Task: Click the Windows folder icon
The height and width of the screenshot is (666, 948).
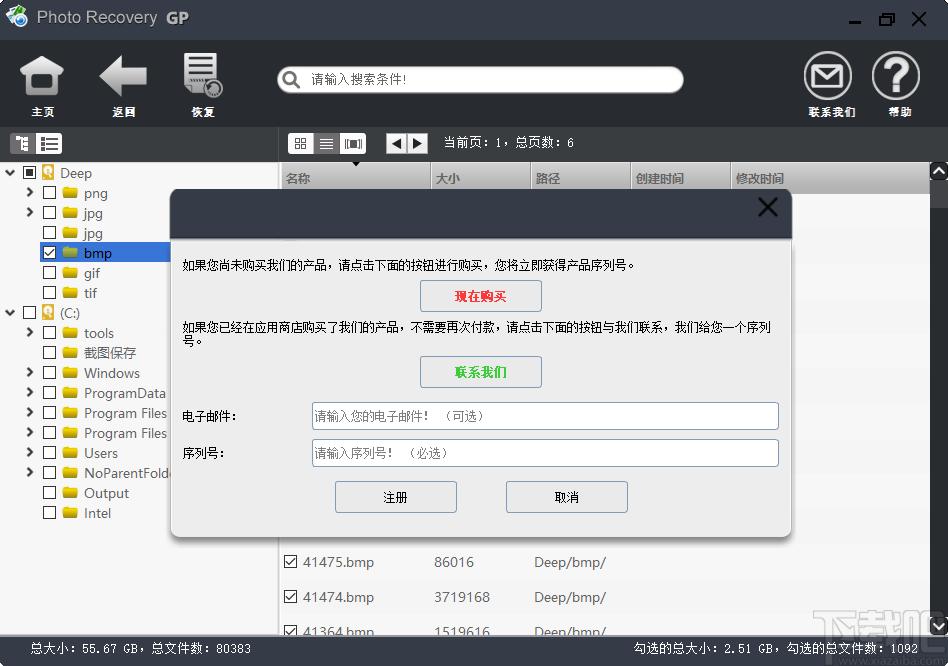Action: click(70, 372)
